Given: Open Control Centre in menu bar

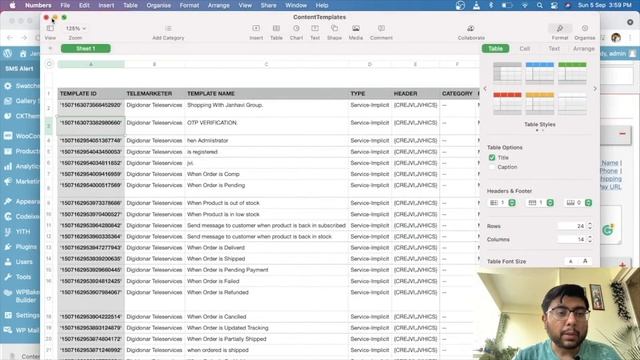Looking at the screenshot, I should point(554,5).
